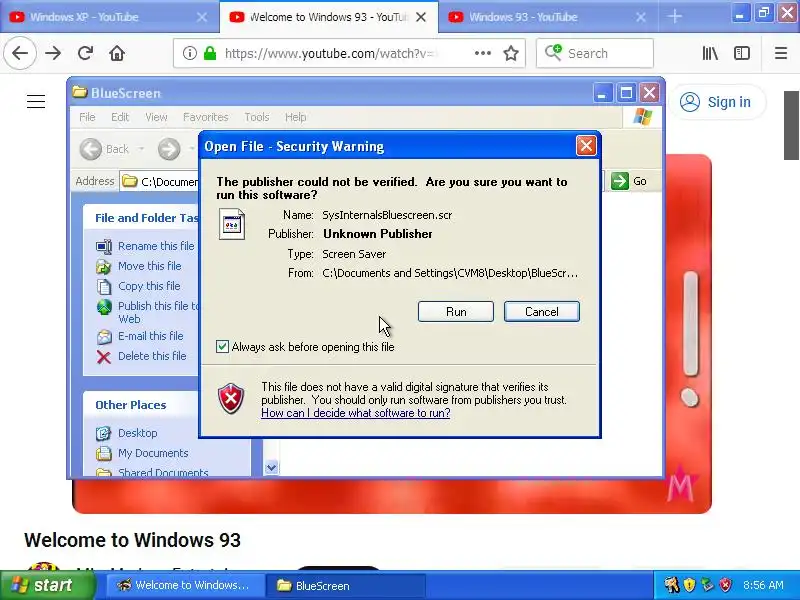Click the green Forward arrow in Explorer
800x600 pixels.
(169, 149)
